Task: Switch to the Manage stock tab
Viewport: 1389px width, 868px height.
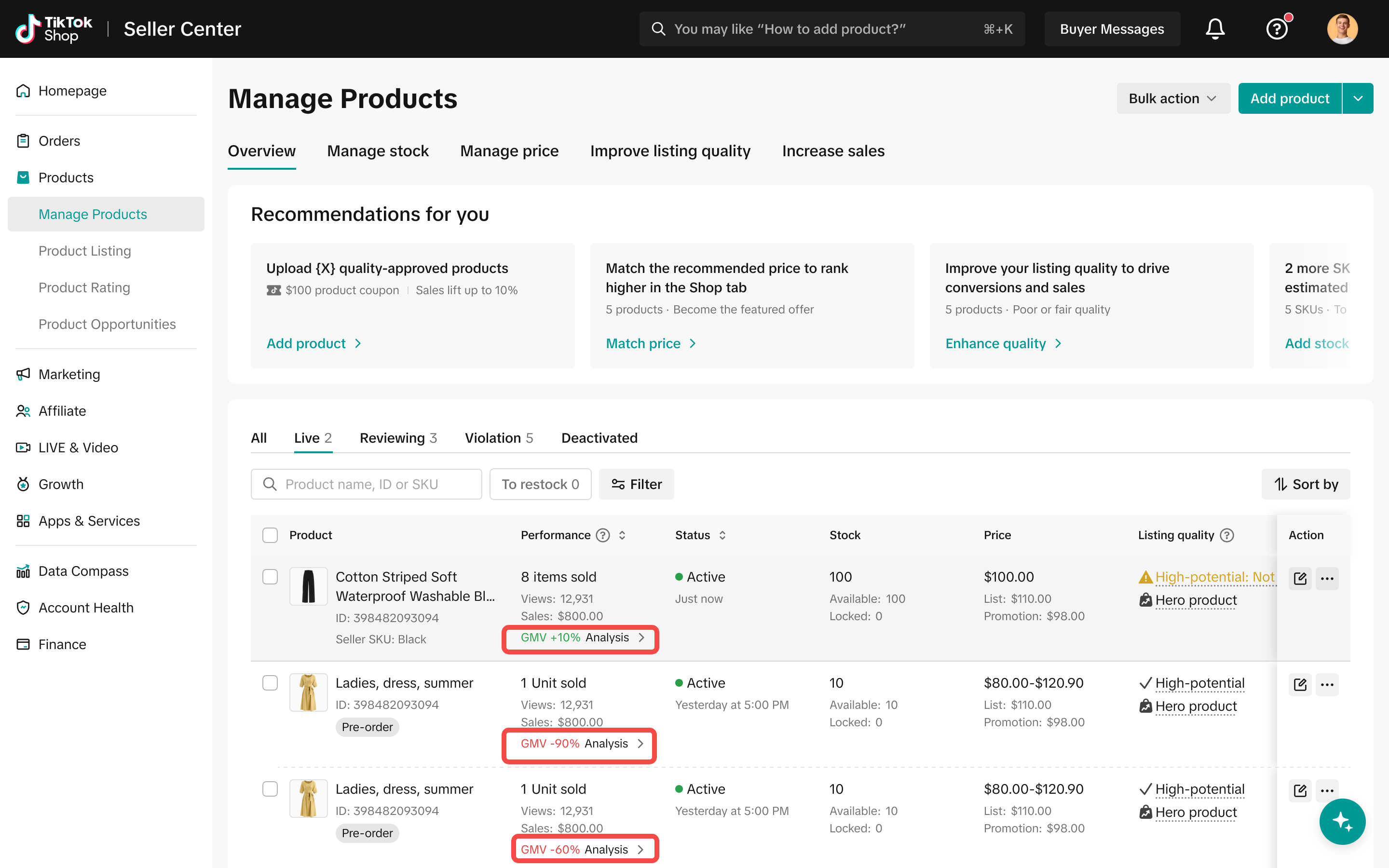Action: 378,151
